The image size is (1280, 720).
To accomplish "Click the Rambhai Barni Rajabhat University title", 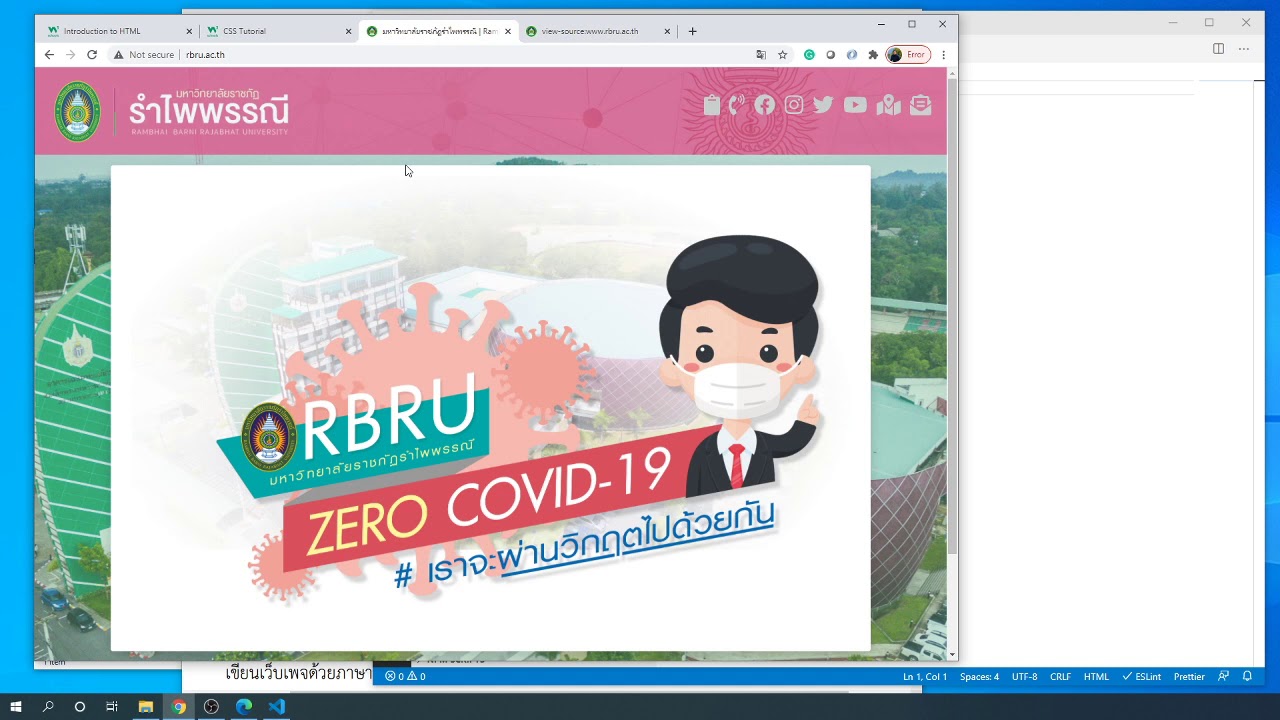I will click(x=208, y=112).
